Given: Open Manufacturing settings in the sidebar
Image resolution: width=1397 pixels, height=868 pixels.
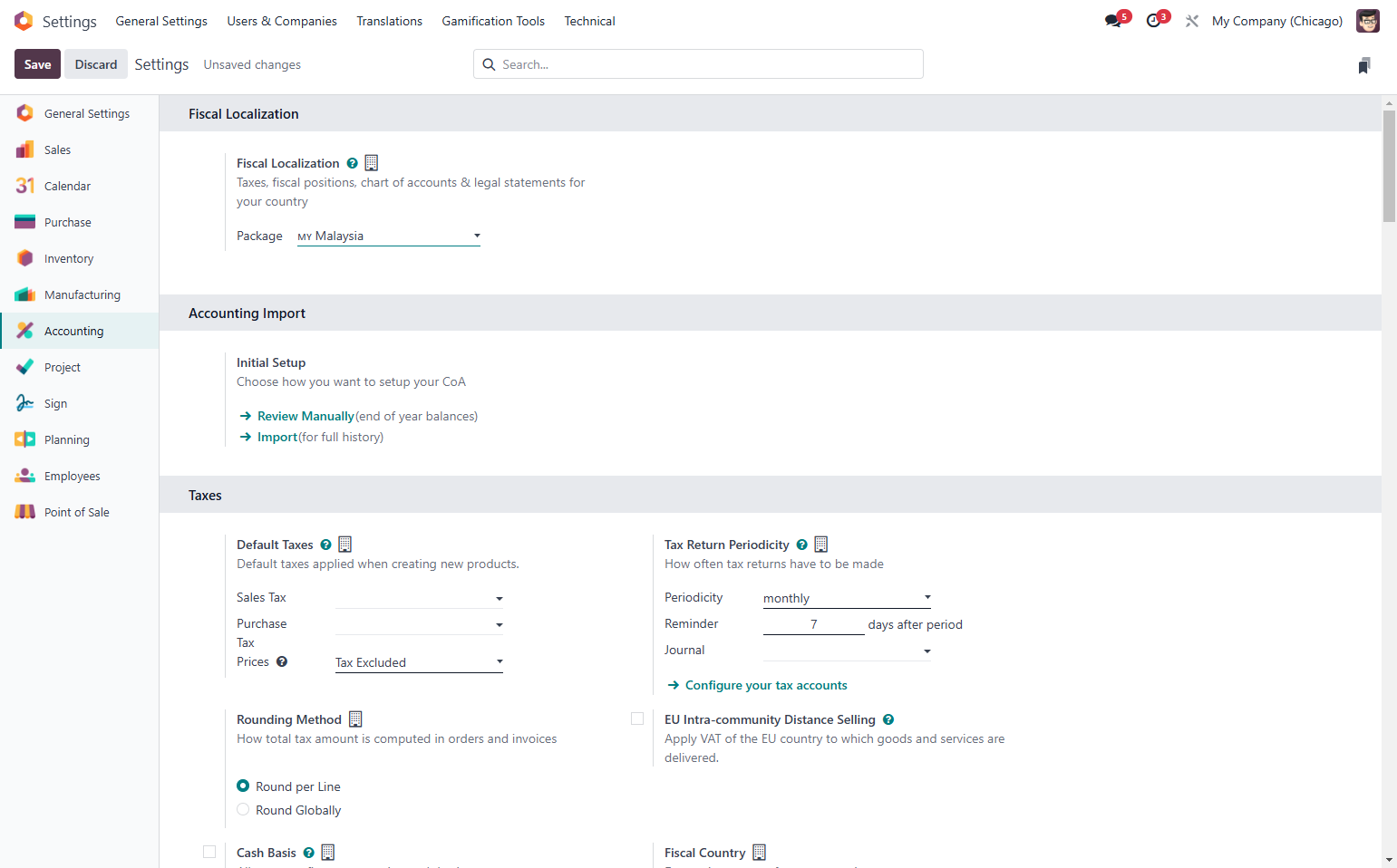Looking at the screenshot, I should coord(80,294).
